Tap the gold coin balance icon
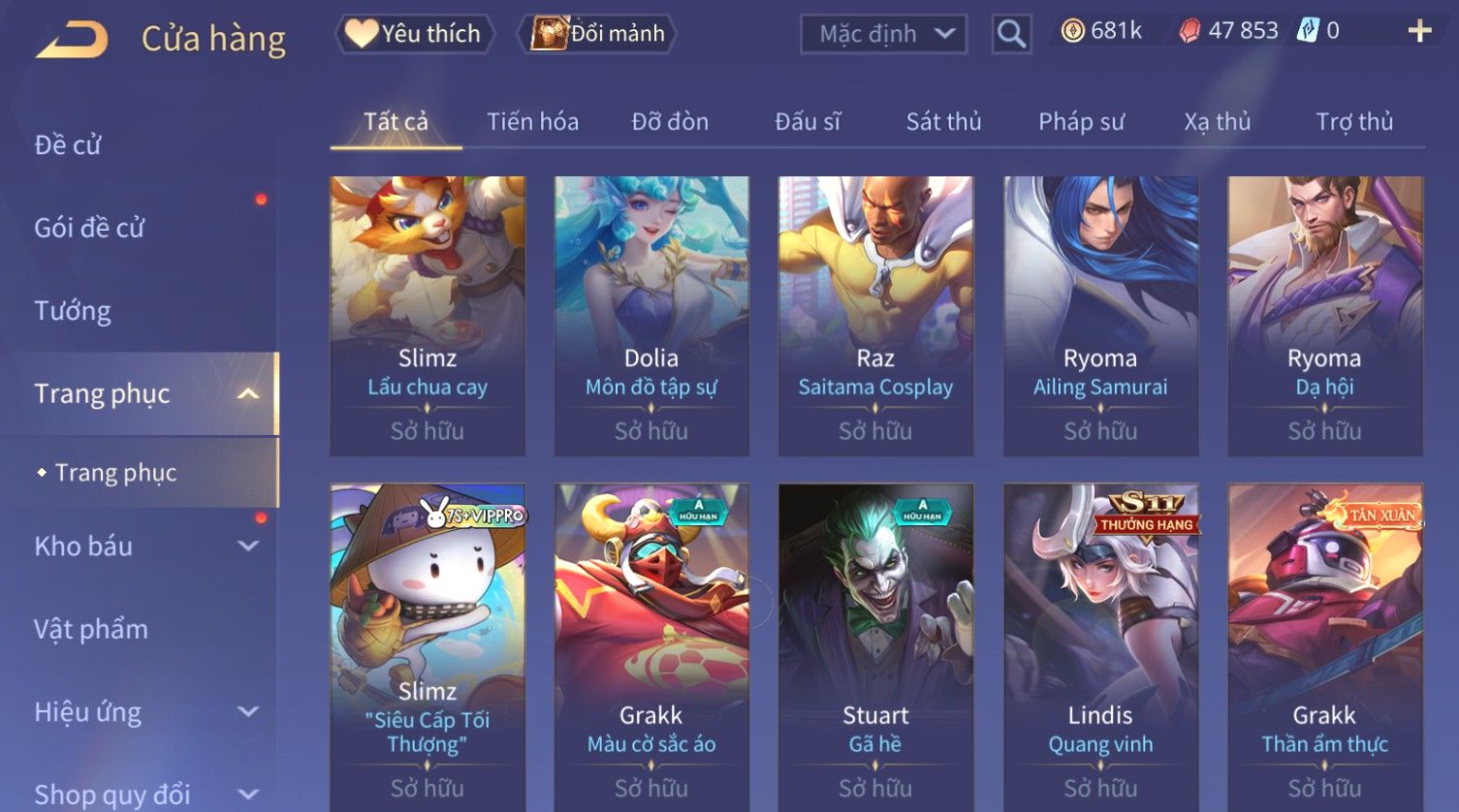The image size is (1459, 812). pos(1072,32)
